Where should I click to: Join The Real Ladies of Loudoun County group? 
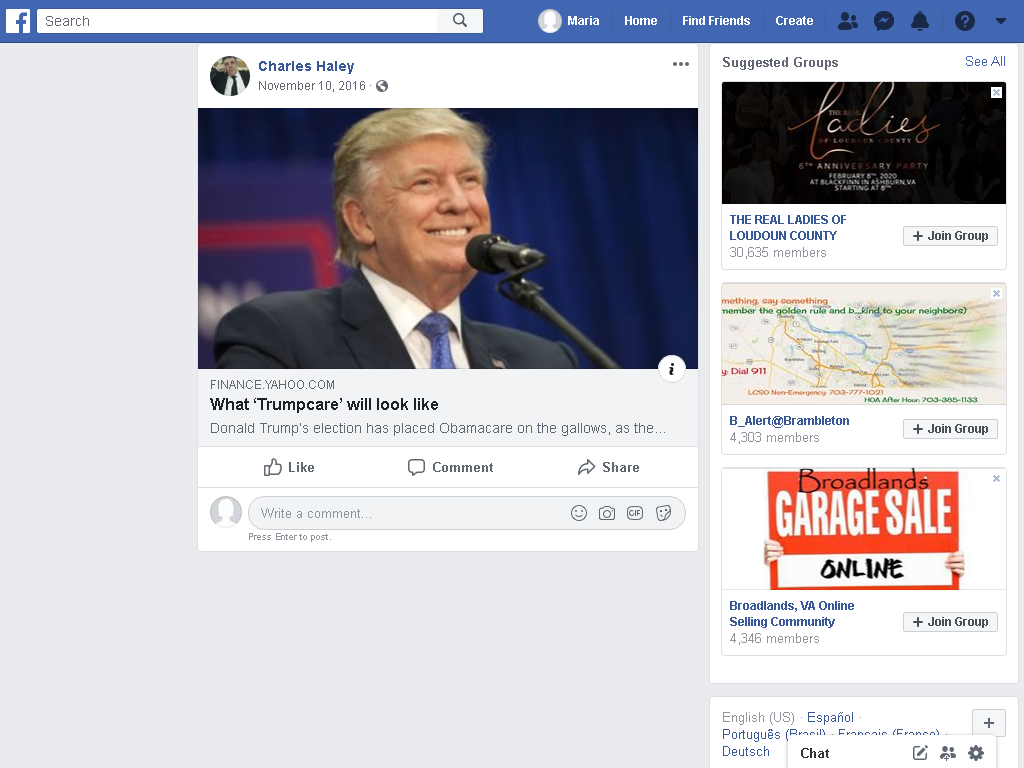point(950,236)
